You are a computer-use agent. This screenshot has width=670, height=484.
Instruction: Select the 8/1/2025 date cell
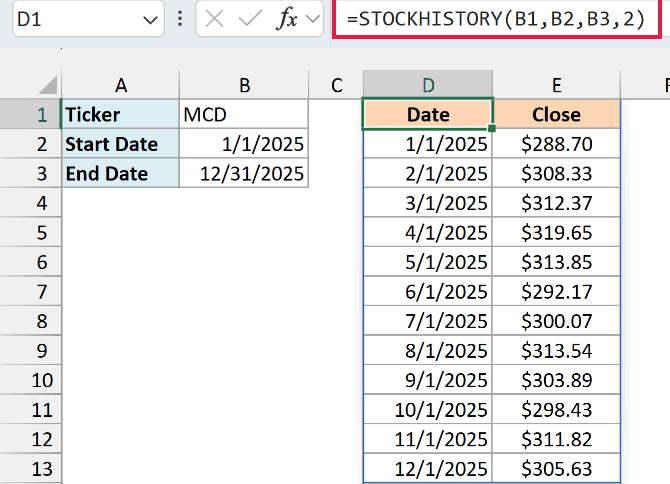pos(428,350)
